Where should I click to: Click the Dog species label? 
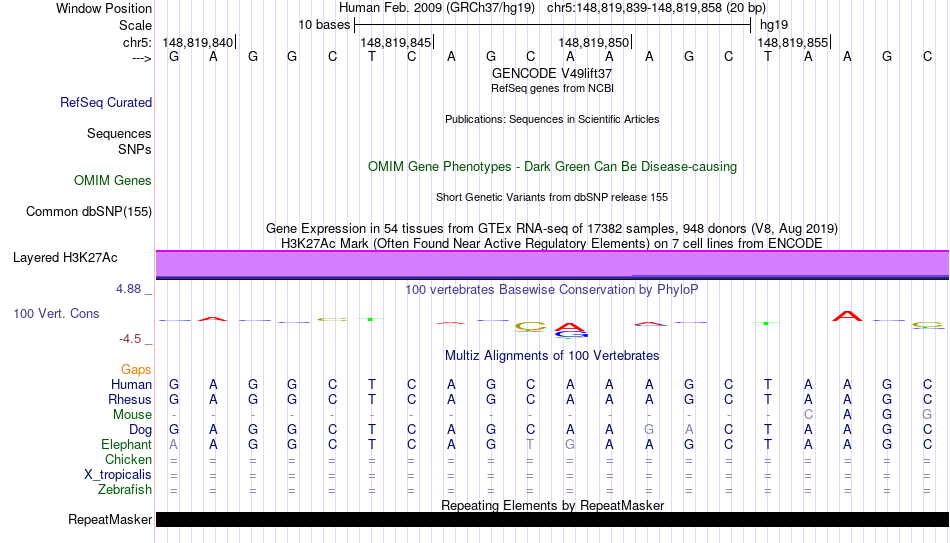point(140,430)
